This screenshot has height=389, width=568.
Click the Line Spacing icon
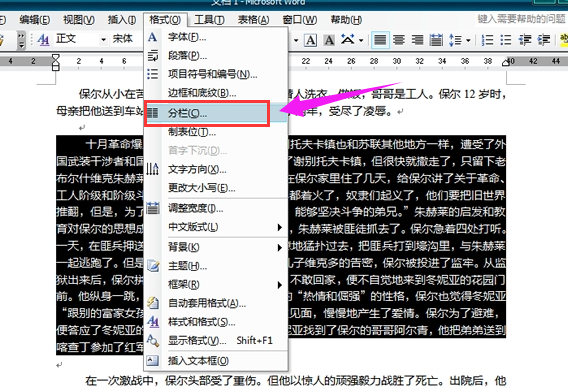[x=456, y=40]
